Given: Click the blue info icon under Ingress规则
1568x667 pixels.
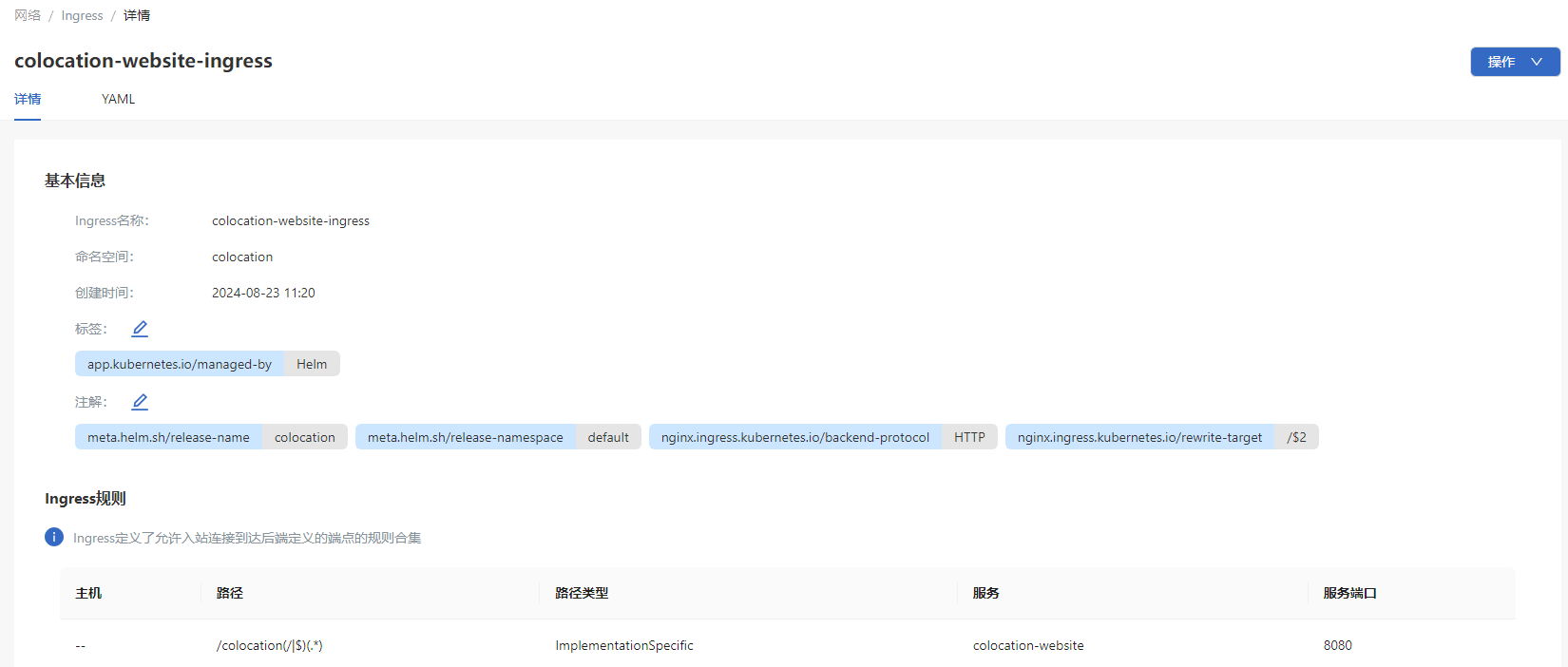Looking at the screenshot, I should [54, 537].
